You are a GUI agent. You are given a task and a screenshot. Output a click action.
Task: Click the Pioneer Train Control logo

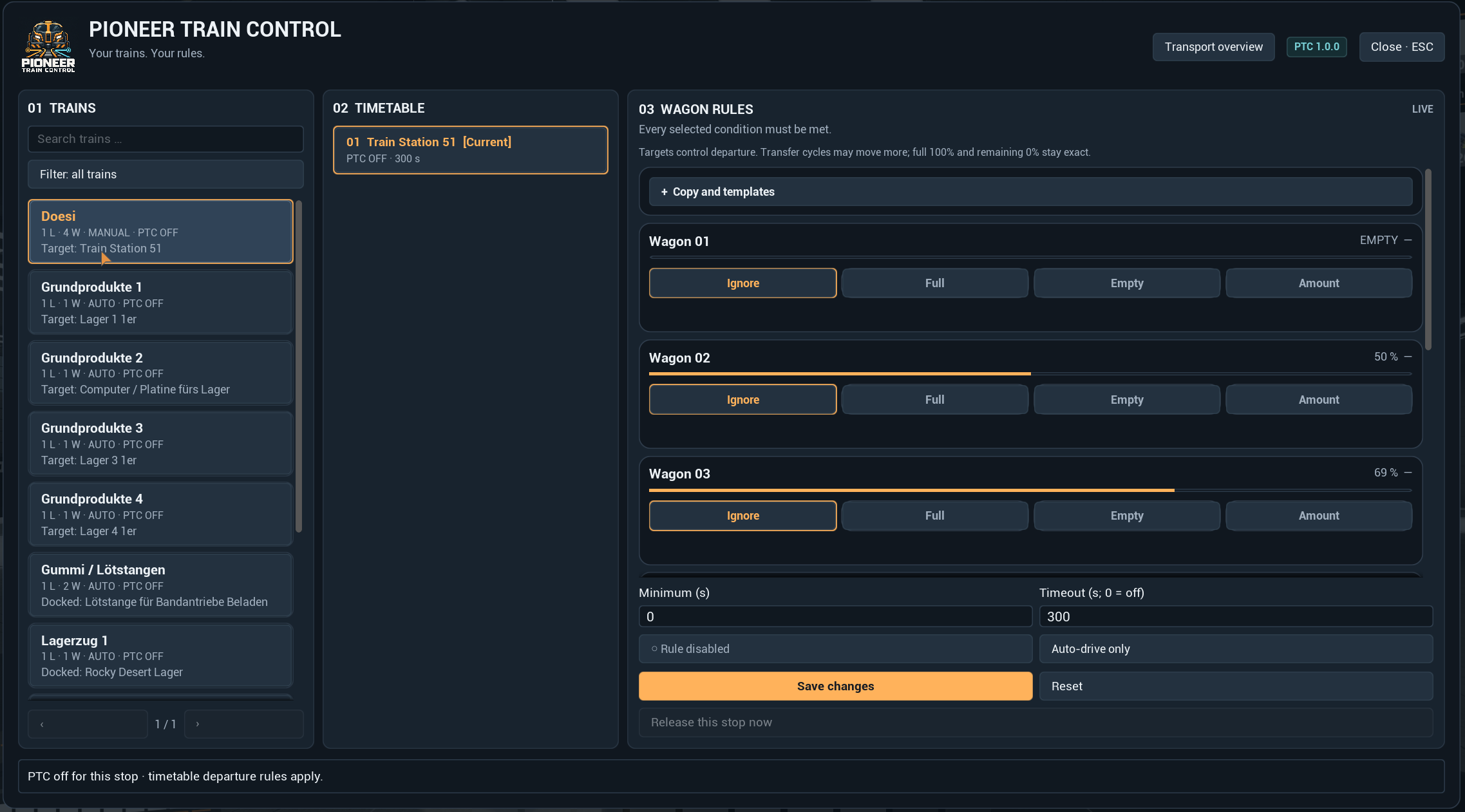[48, 46]
